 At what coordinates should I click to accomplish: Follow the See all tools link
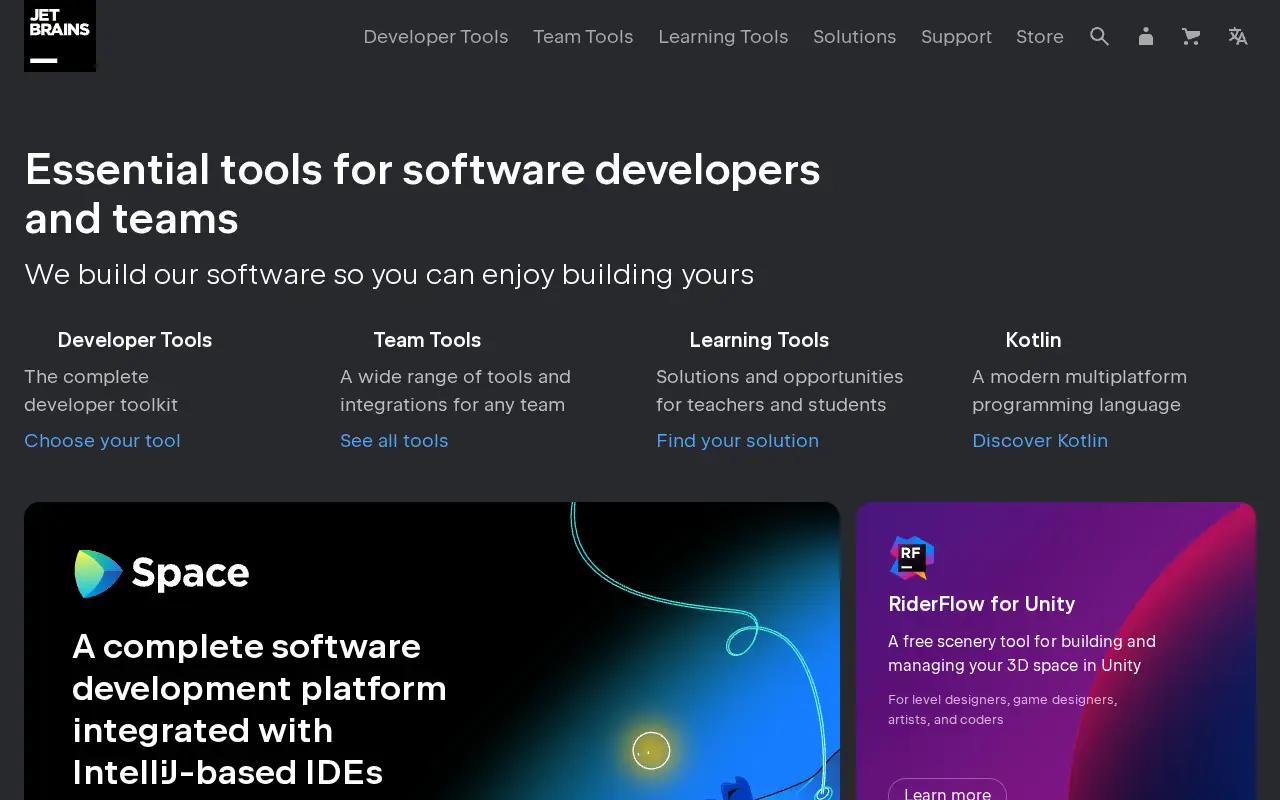394,441
